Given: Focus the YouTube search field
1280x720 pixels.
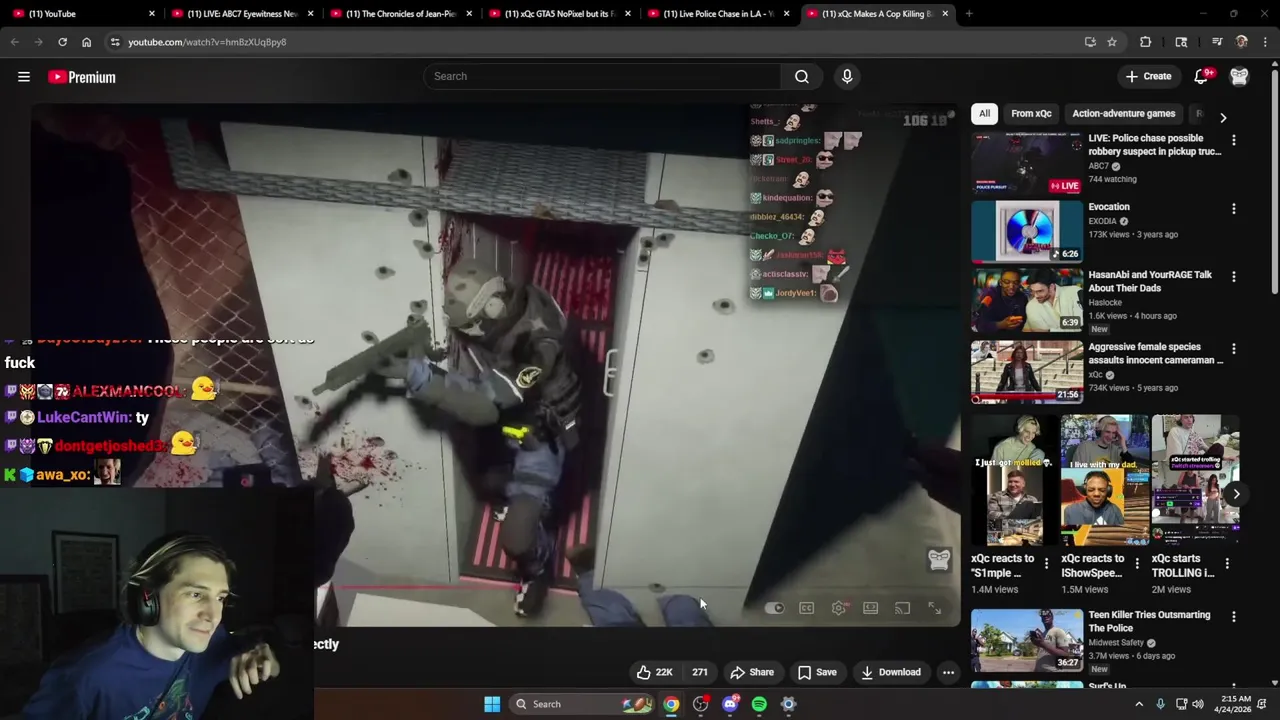Looking at the screenshot, I should 603,76.
